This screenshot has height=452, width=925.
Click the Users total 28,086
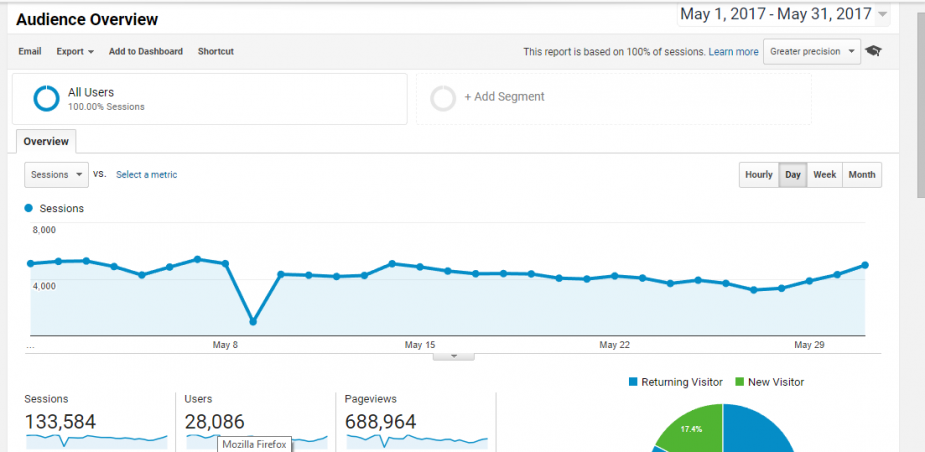[215, 422]
